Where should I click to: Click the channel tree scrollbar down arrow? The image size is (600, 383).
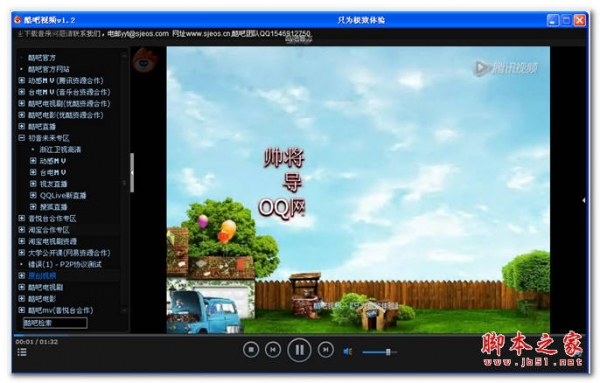pos(124,310)
